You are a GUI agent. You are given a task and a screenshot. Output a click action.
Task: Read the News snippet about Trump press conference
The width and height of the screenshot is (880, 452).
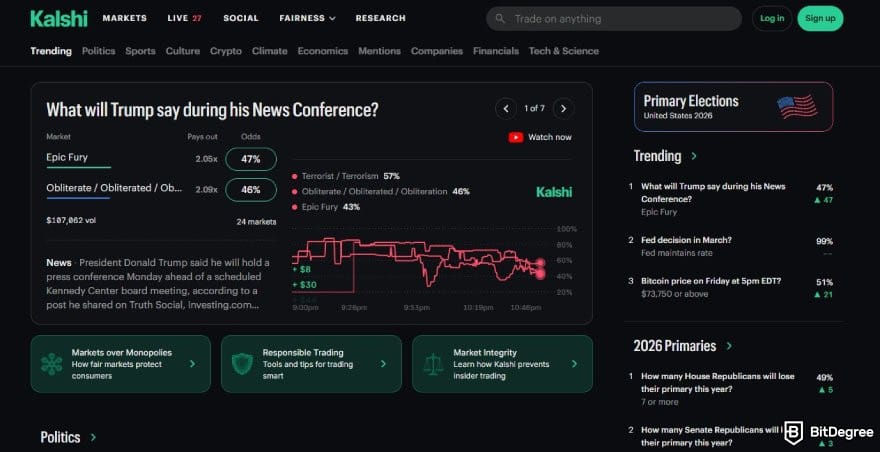[158, 284]
